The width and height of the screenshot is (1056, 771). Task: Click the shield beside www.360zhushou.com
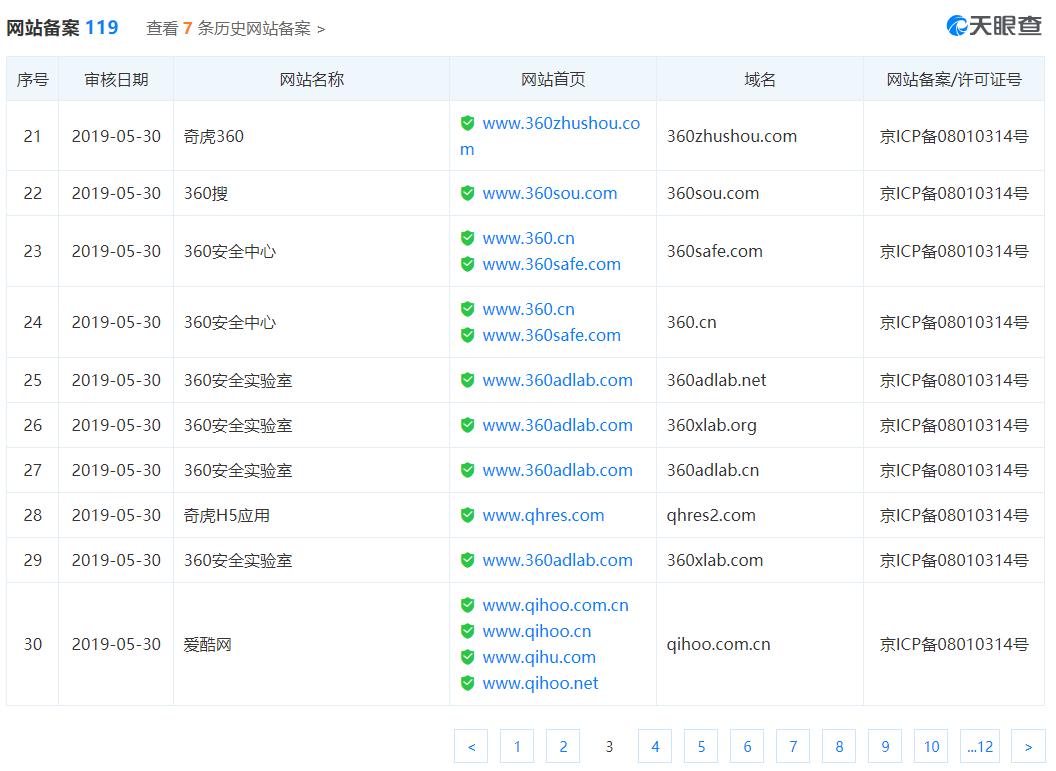coord(467,123)
